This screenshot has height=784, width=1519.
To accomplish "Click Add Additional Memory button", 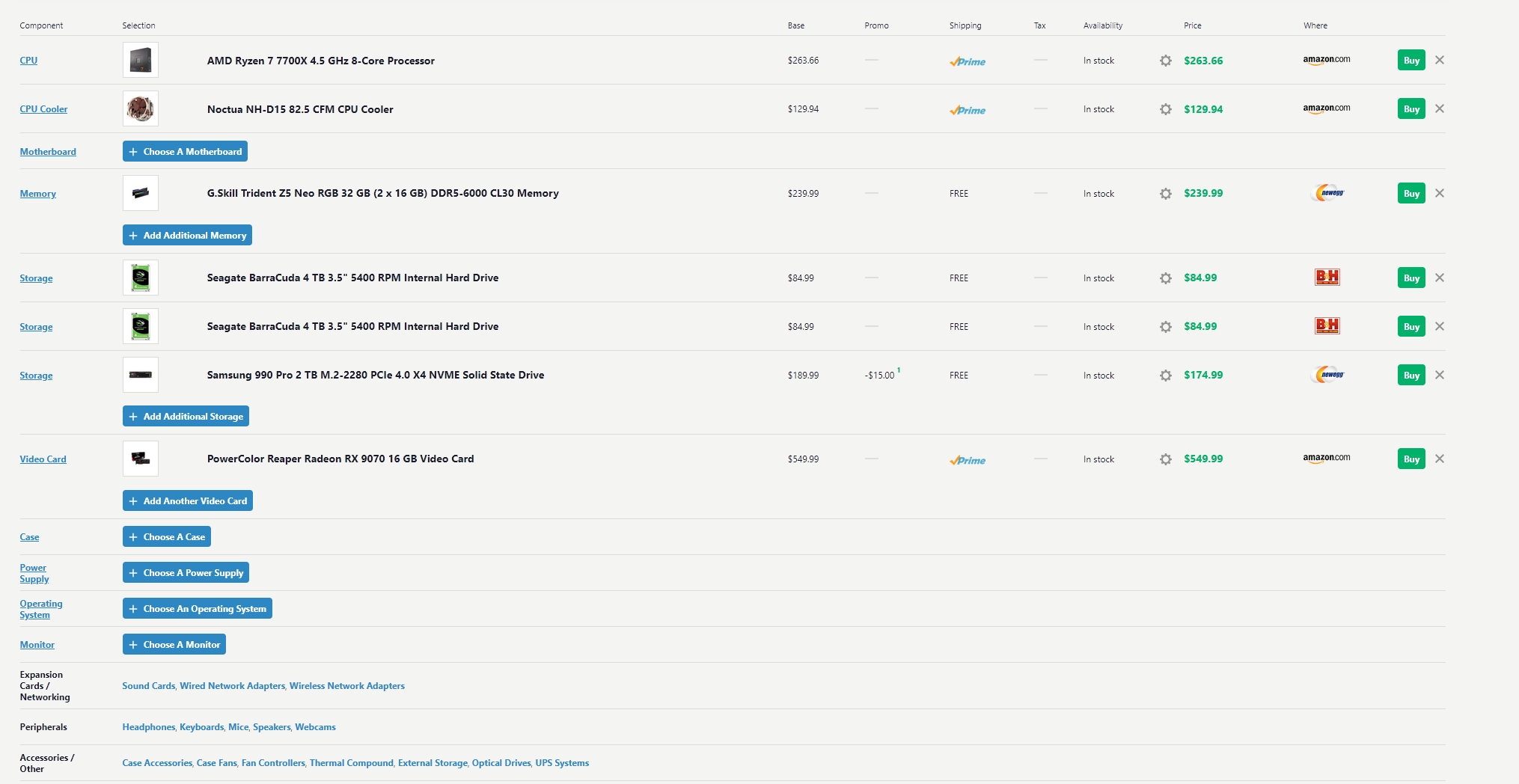I will tap(187, 235).
